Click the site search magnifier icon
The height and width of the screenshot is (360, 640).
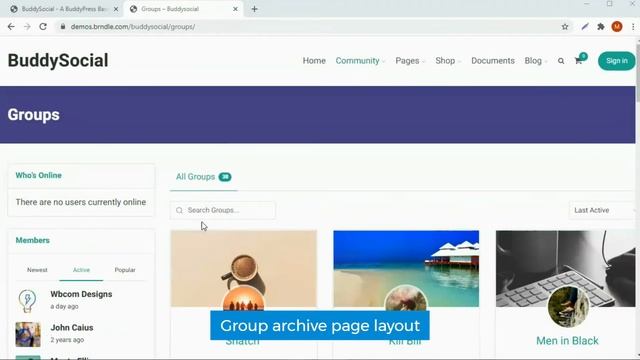pos(561,61)
